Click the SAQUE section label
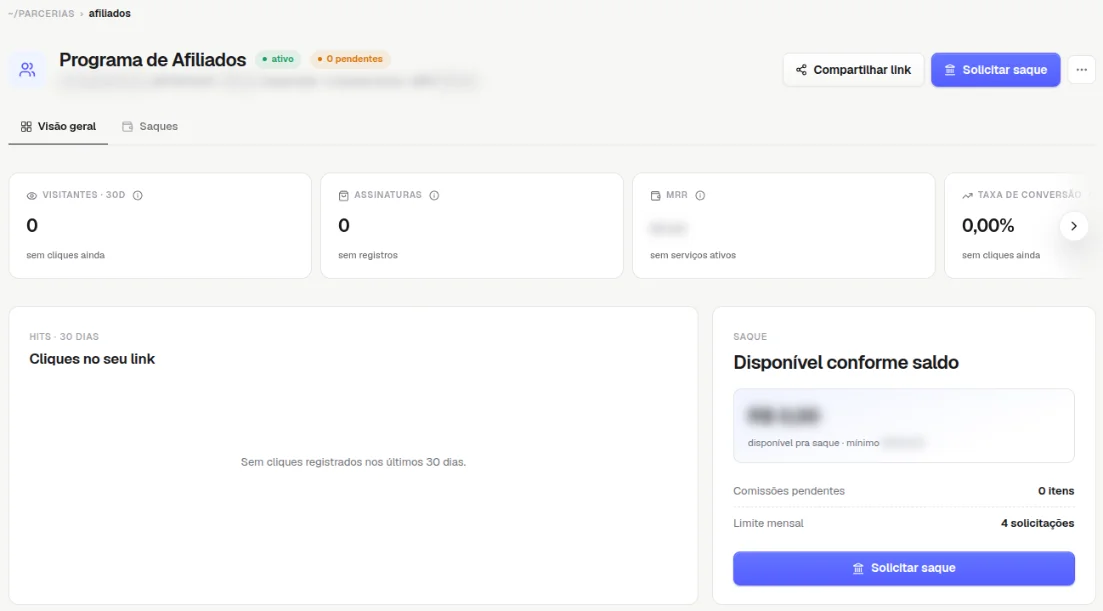 [x=750, y=337]
